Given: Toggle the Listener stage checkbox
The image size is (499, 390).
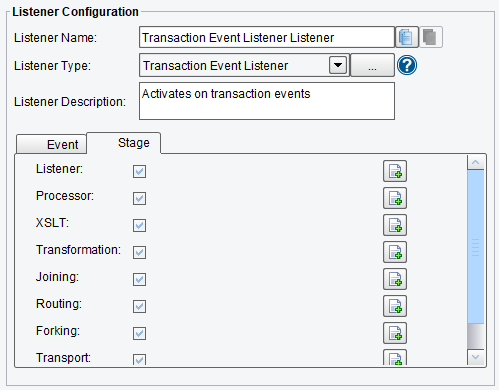Looking at the screenshot, I should pyautogui.click(x=139, y=172).
